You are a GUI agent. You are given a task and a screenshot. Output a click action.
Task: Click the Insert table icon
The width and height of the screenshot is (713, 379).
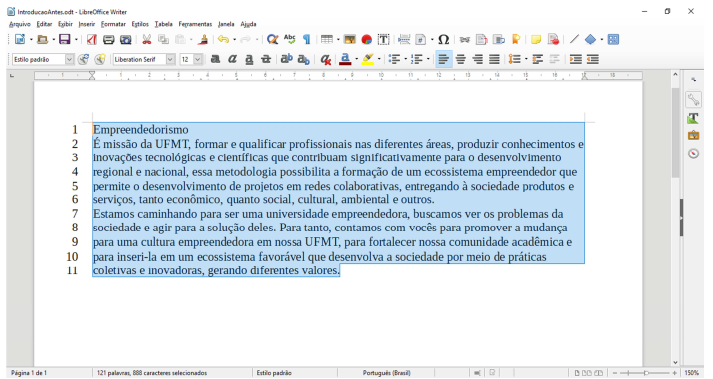[326, 40]
